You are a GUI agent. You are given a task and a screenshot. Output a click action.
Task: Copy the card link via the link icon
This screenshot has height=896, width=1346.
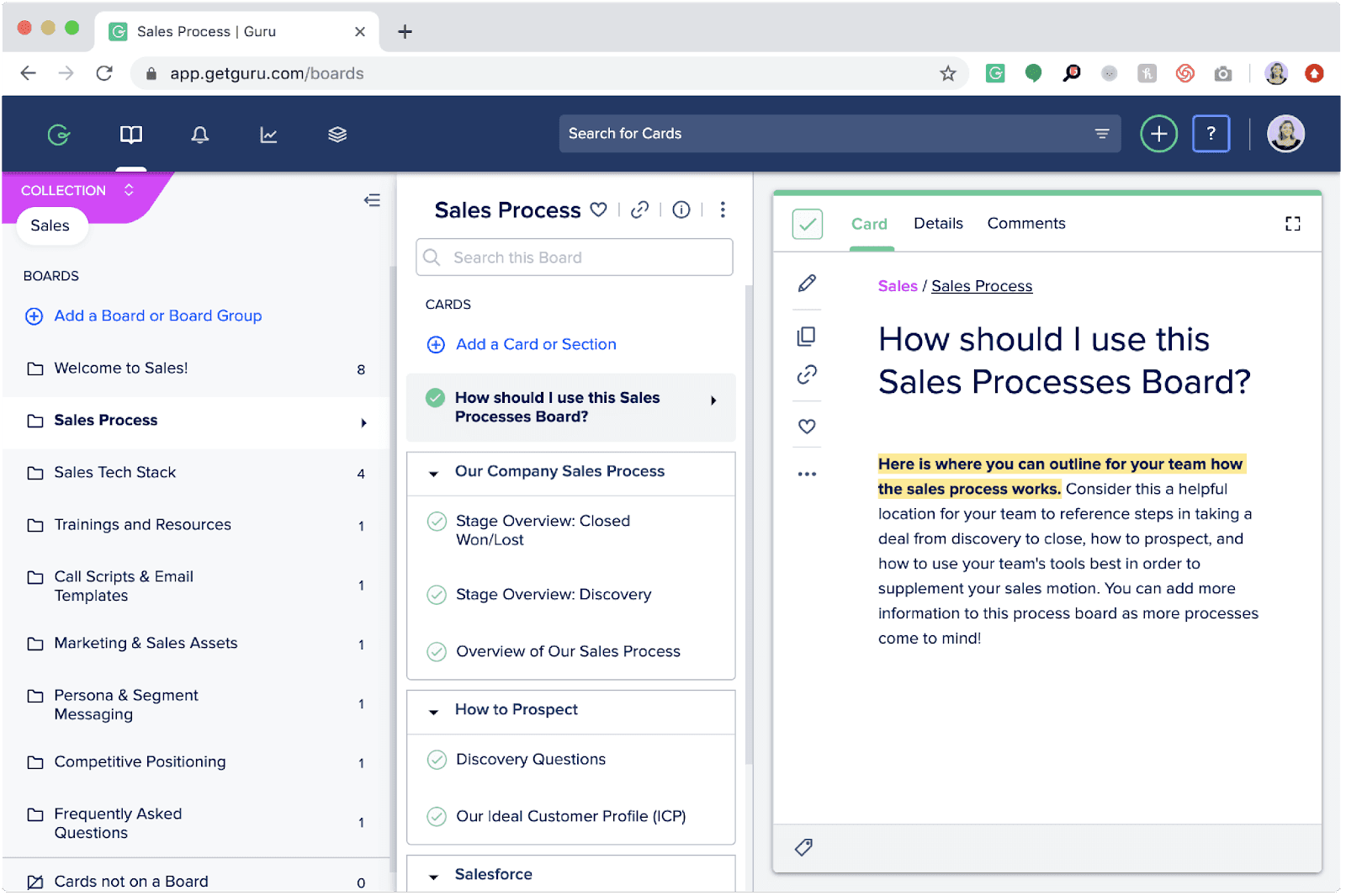[x=806, y=375]
